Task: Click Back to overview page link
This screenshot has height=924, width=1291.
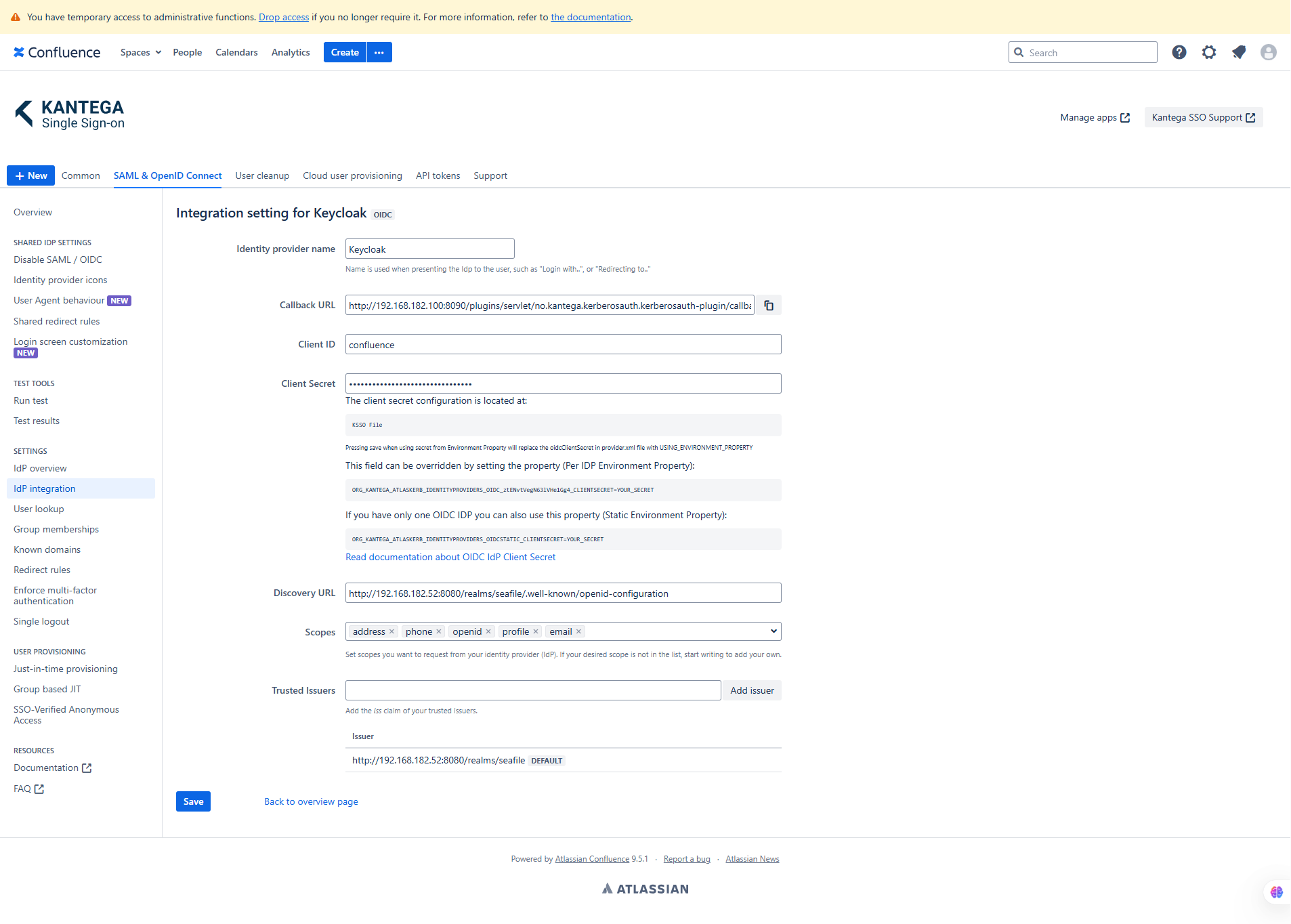Action: point(311,801)
